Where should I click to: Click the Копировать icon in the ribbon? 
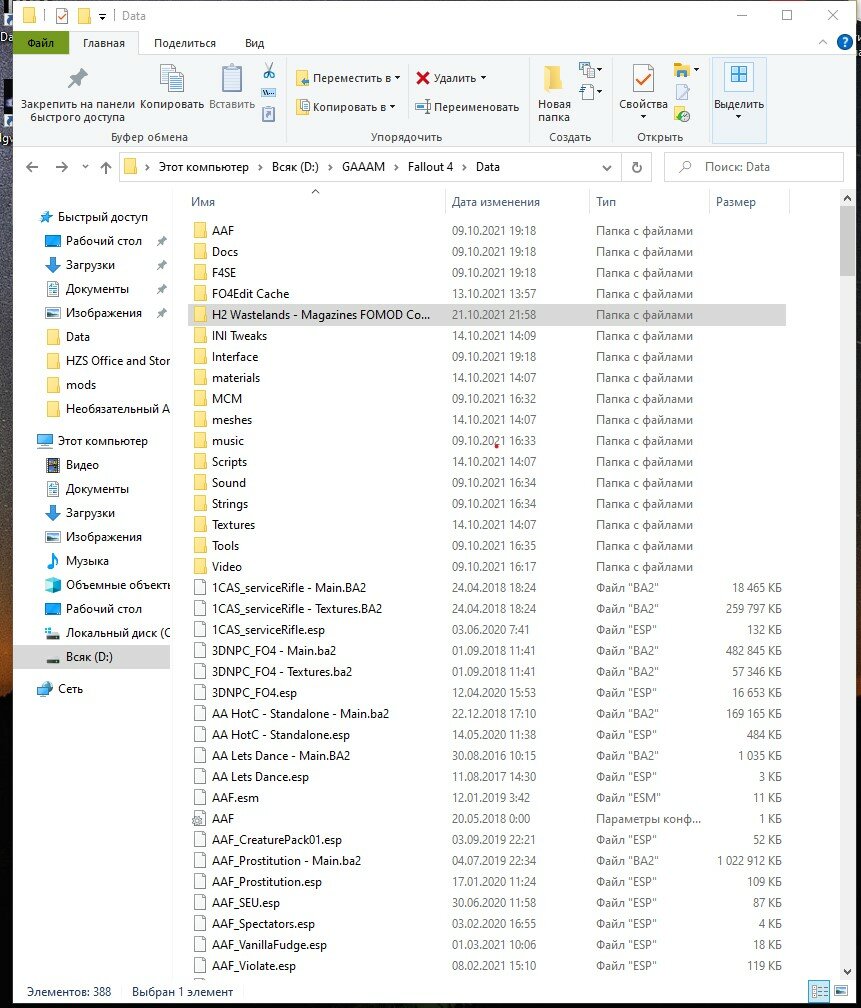click(x=172, y=80)
